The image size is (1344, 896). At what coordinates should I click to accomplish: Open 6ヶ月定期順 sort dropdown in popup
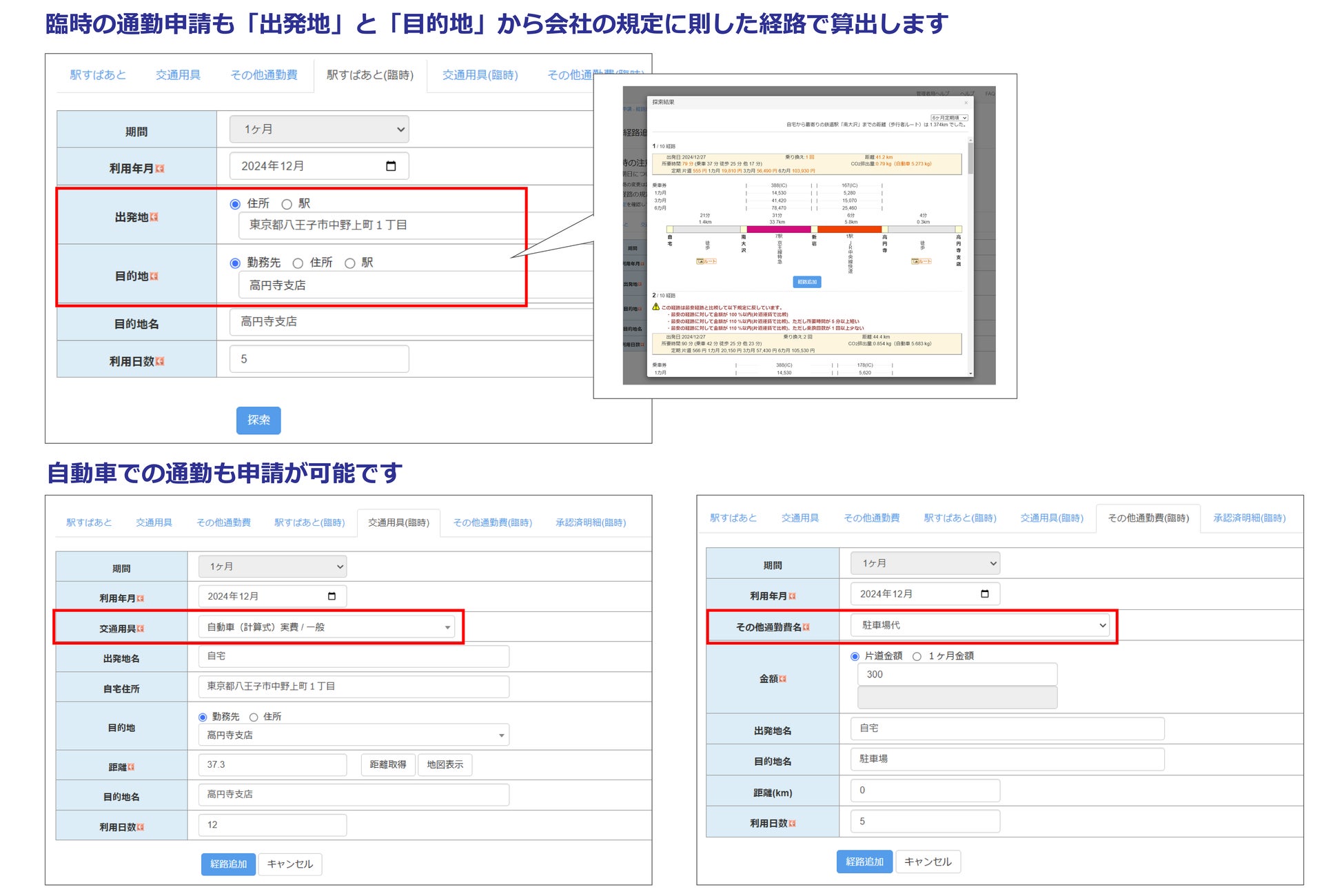click(x=949, y=118)
